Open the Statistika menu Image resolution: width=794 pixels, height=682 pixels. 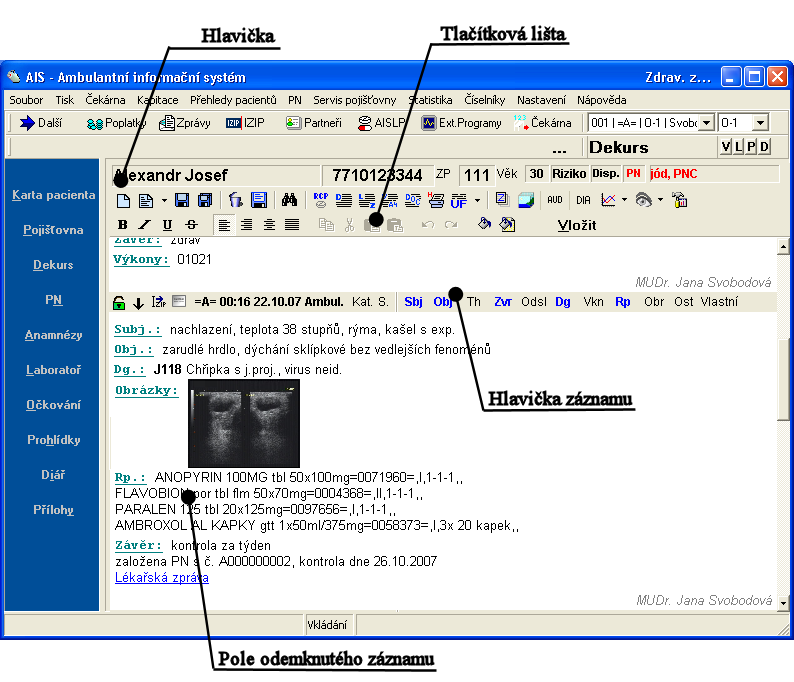pos(430,100)
